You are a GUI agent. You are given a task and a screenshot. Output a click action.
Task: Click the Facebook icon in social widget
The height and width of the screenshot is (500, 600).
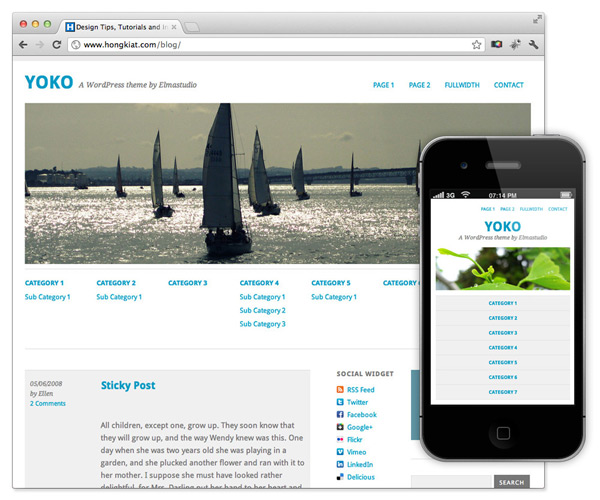pyautogui.click(x=340, y=414)
